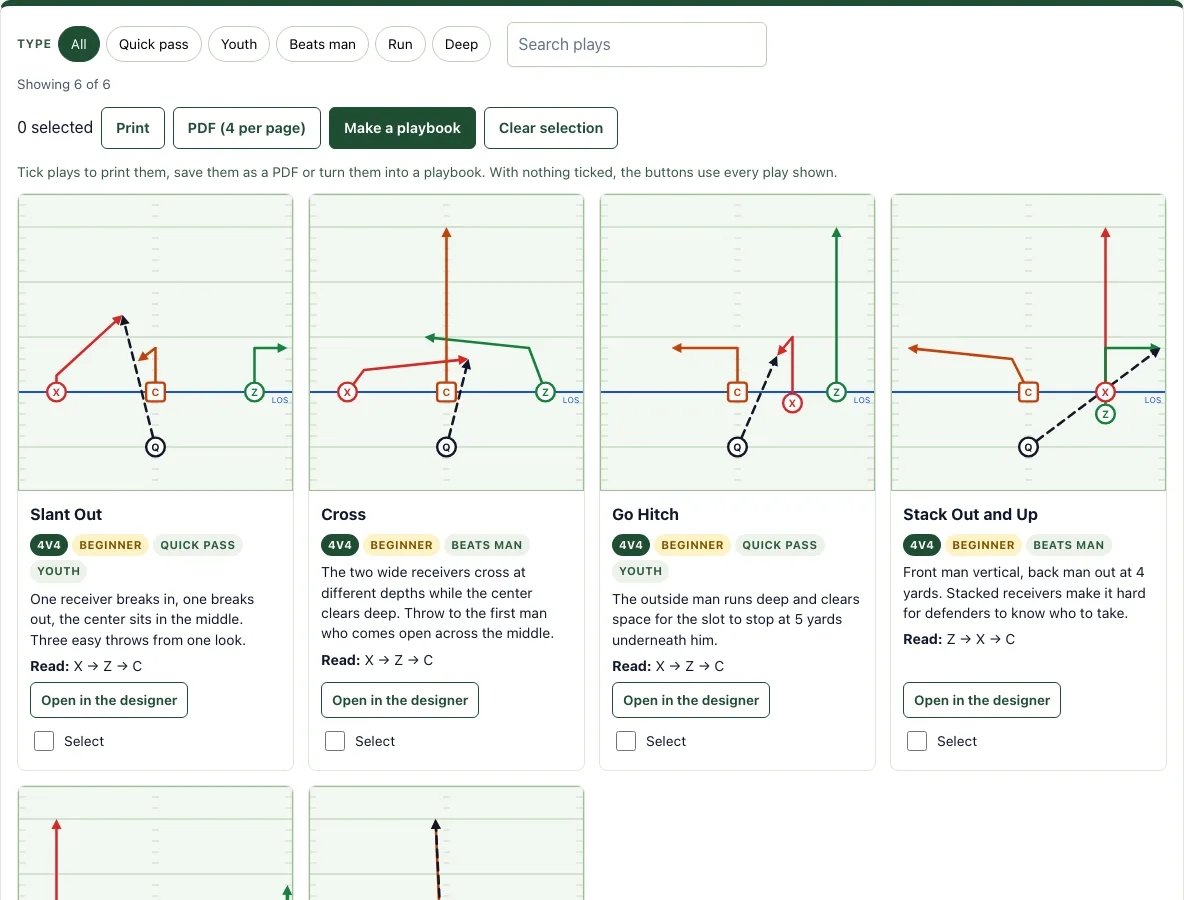
Task: Tick Select checkbox for Stack Out and Up
Action: 917,741
